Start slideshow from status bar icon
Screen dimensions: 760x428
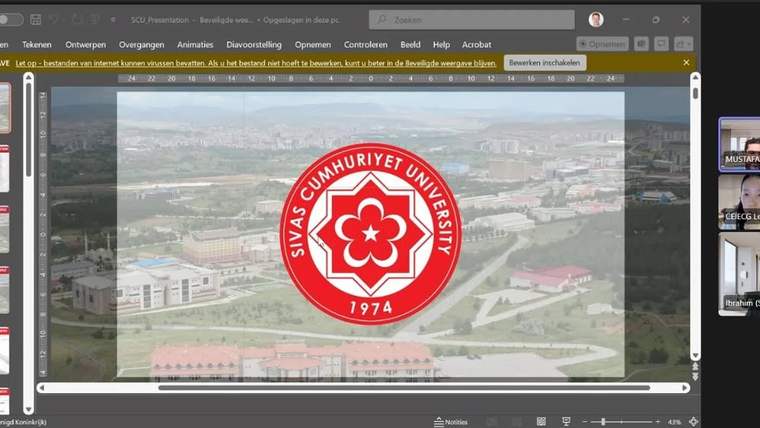tap(566, 422)
